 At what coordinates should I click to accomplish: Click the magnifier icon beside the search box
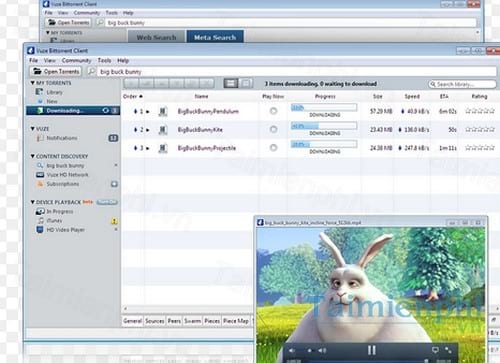click(91, 71)
